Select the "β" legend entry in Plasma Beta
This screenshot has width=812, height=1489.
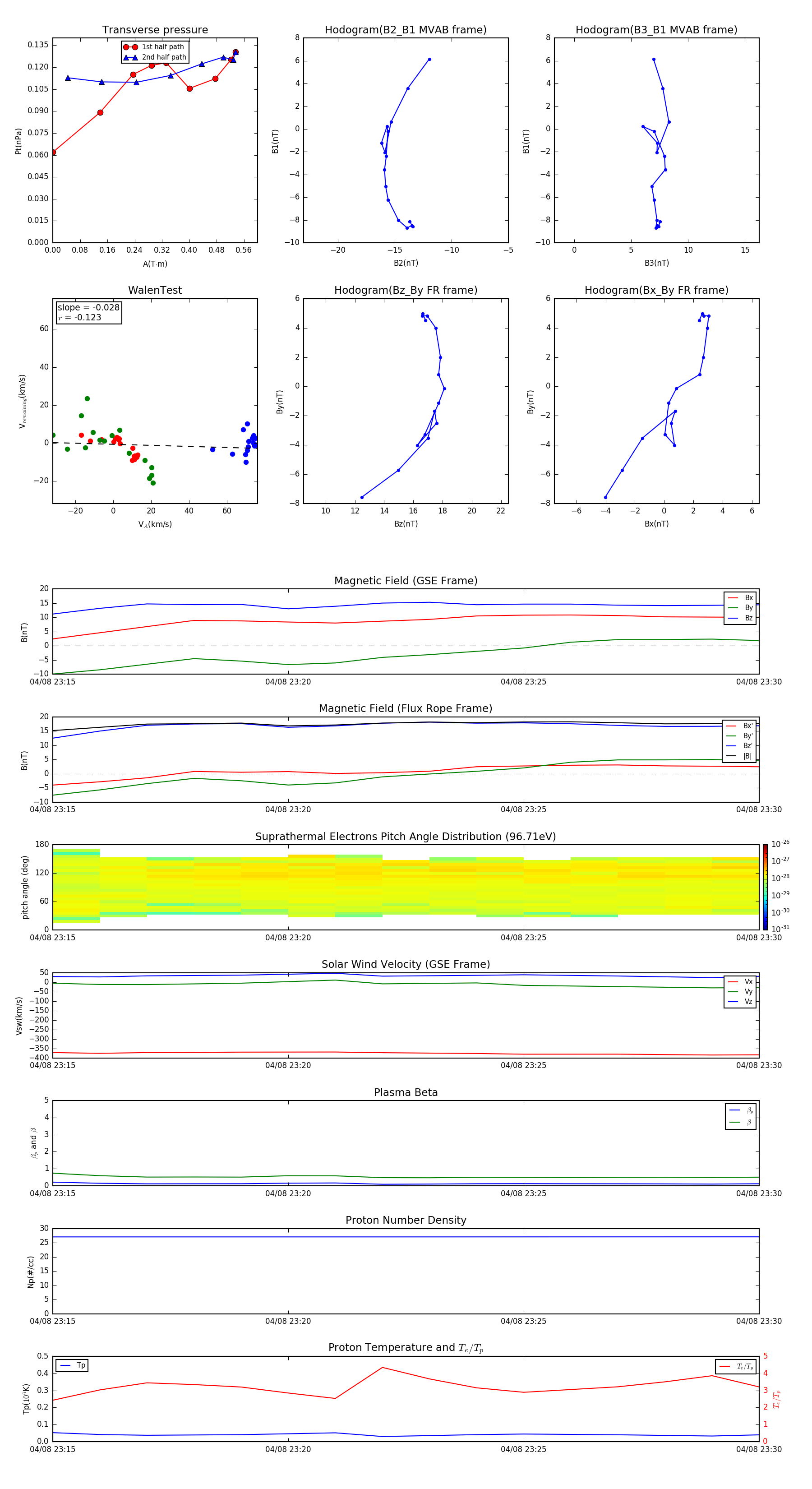(741, 1122)
